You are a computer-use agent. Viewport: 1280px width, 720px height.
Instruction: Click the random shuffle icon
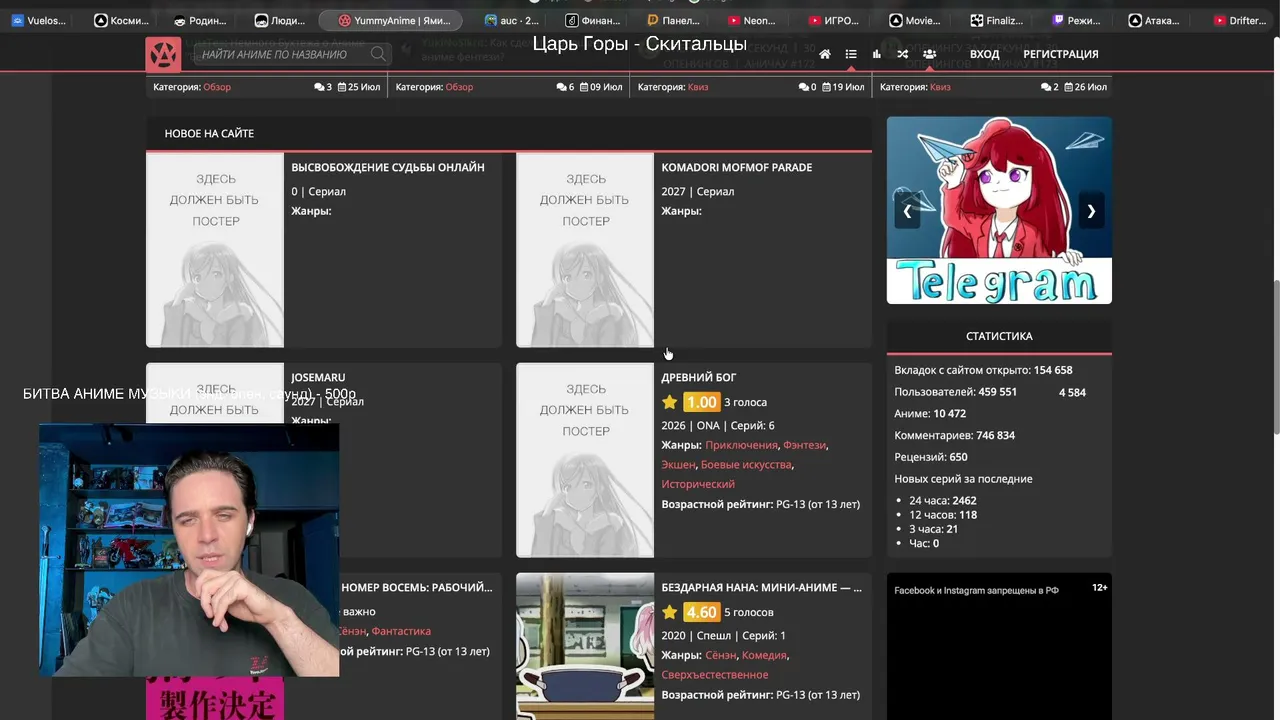903,54
